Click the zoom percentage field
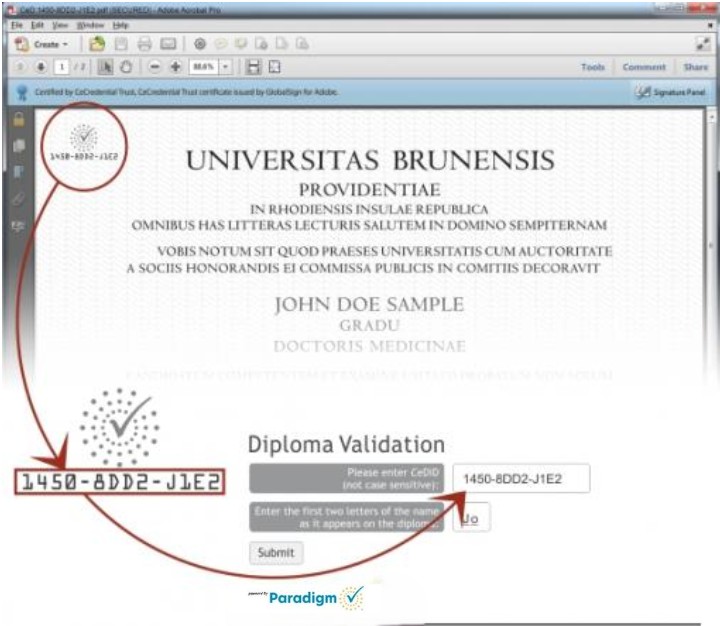The width and height of the screenshot is (720, 626). (204, 67)
